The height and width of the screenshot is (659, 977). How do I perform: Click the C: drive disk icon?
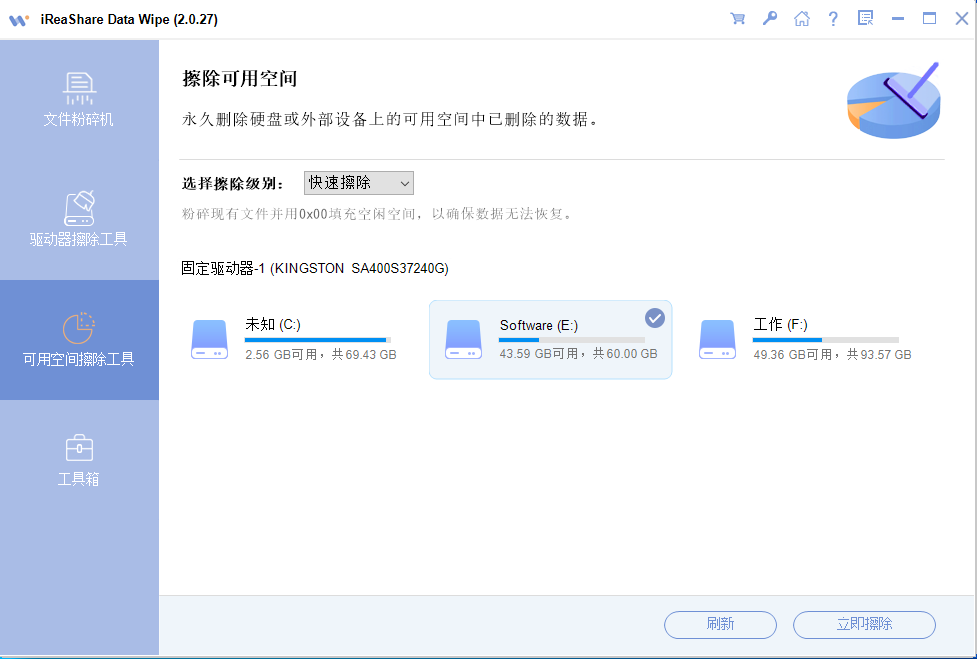pyautogui.click(x=209, y=339)
